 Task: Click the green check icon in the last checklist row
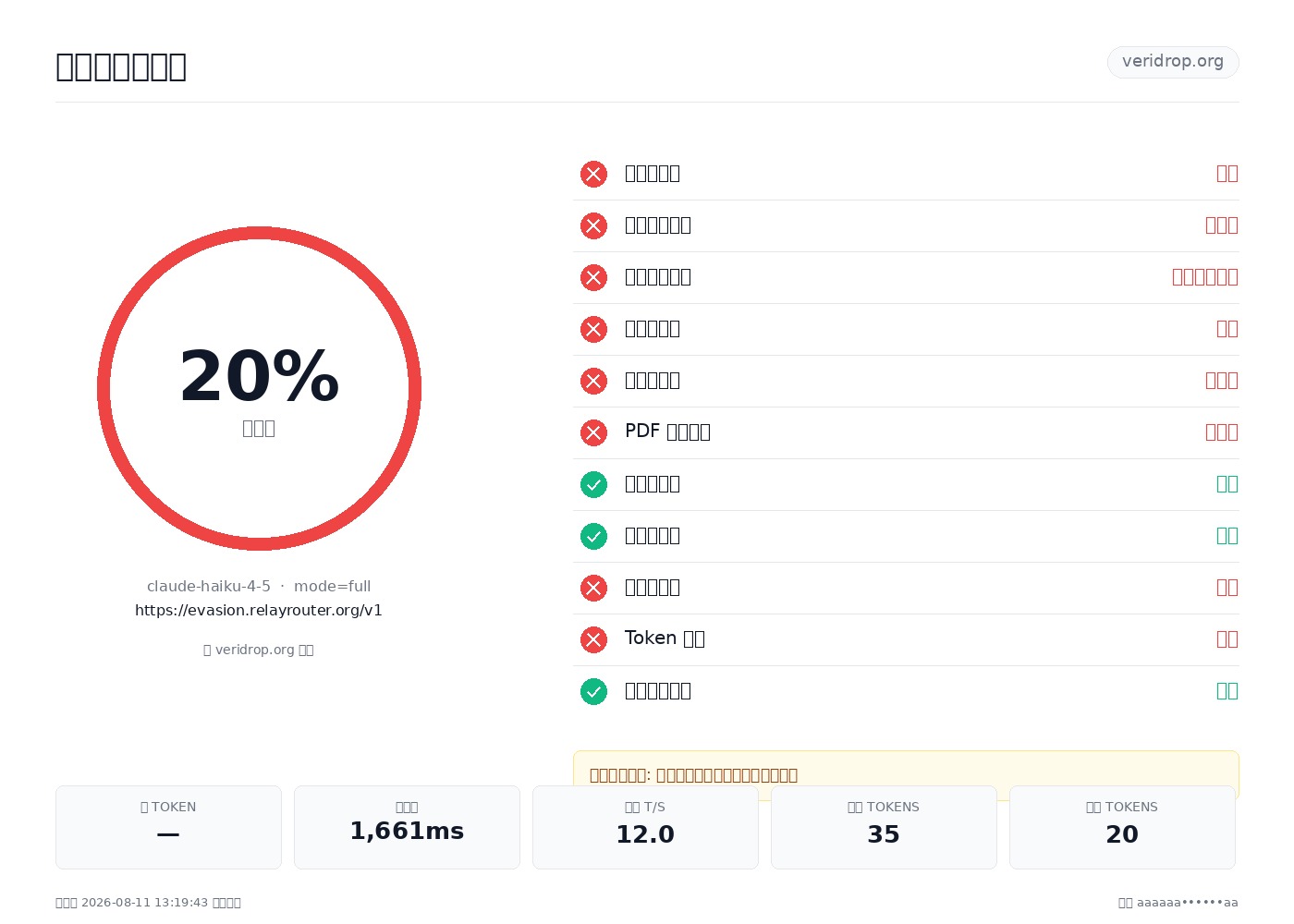click(x=593, y=691)
